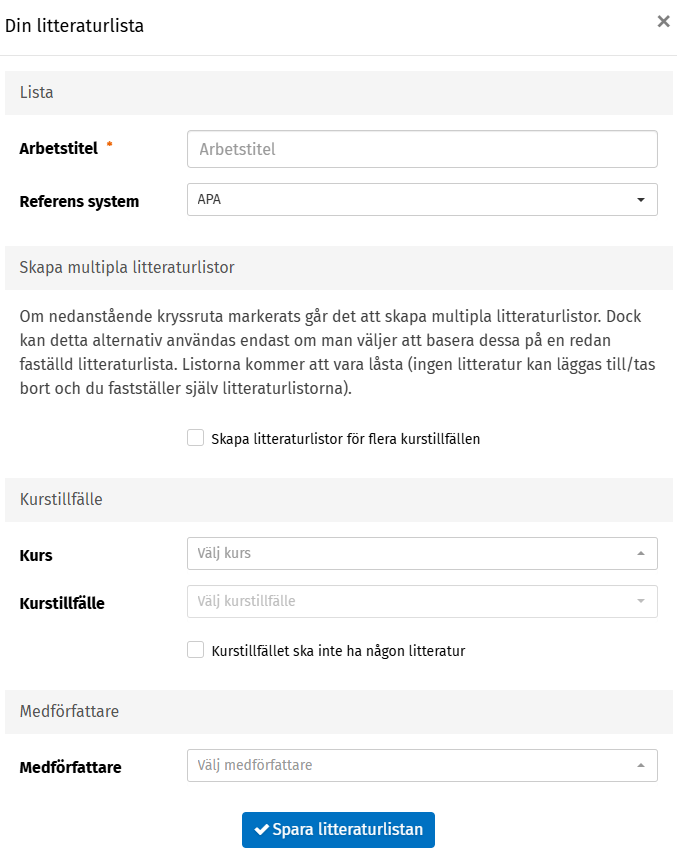This screenshot has height=858, width=677.
Task: Open the APA dropdown arrow
Action: pos(643,199)
